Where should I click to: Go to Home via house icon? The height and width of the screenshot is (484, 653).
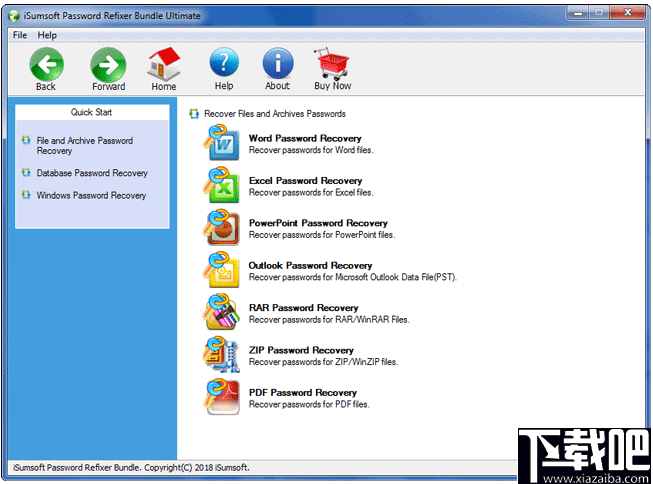click(x=164, y=63)
